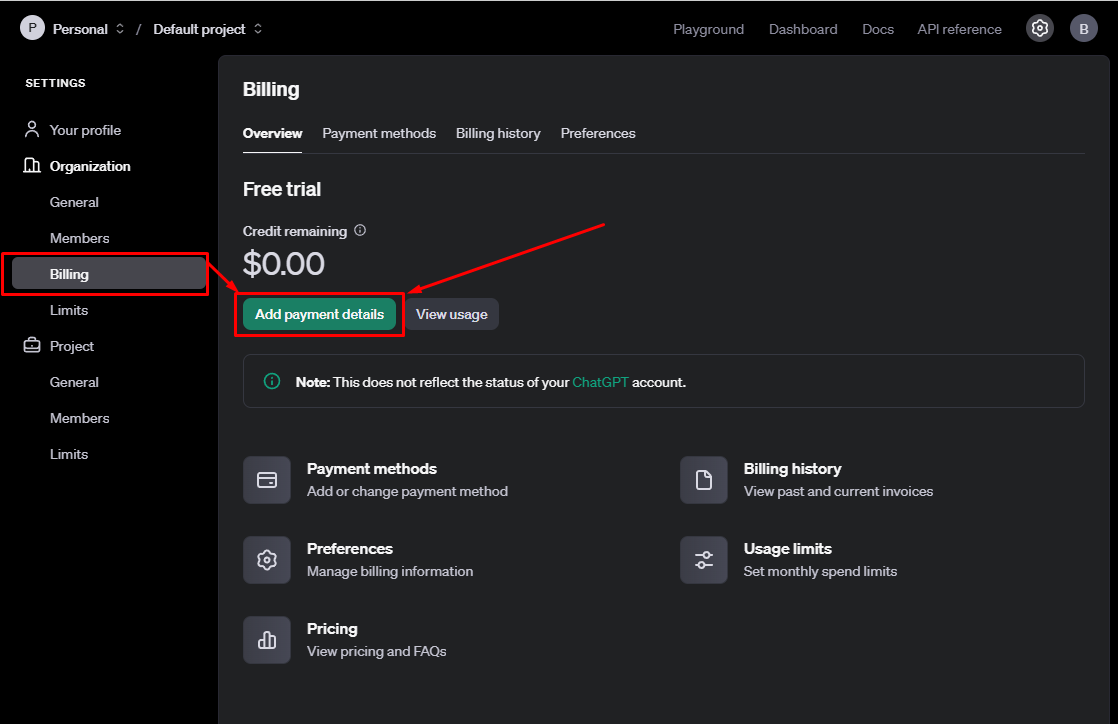Click 'Set monthly spend limits' text
Viewport: 1118px width, 724px height.
coord(820,571)
